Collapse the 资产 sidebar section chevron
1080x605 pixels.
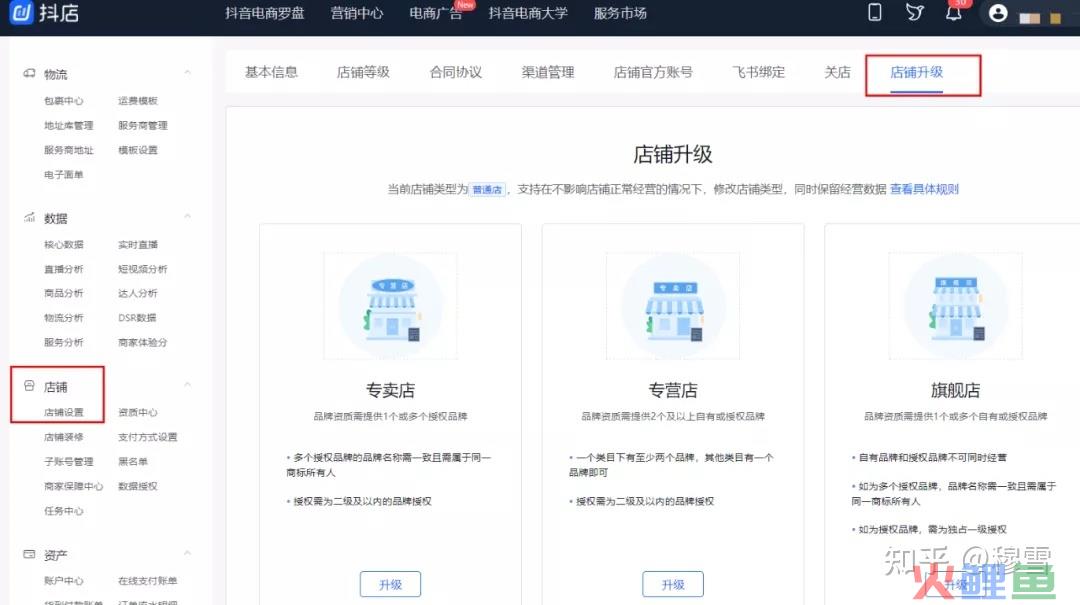pyautogui.click(x=187, y=553)
